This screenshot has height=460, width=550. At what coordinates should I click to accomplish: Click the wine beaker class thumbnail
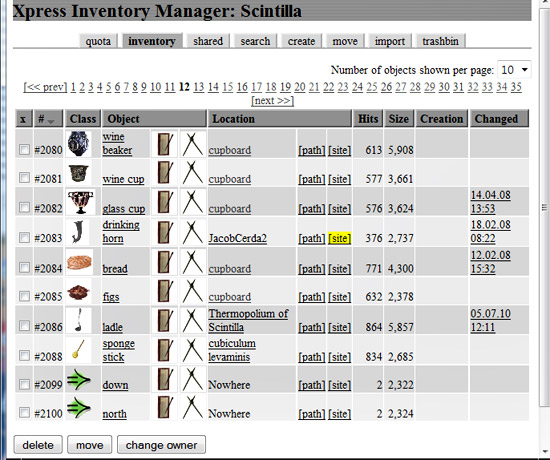79,144
